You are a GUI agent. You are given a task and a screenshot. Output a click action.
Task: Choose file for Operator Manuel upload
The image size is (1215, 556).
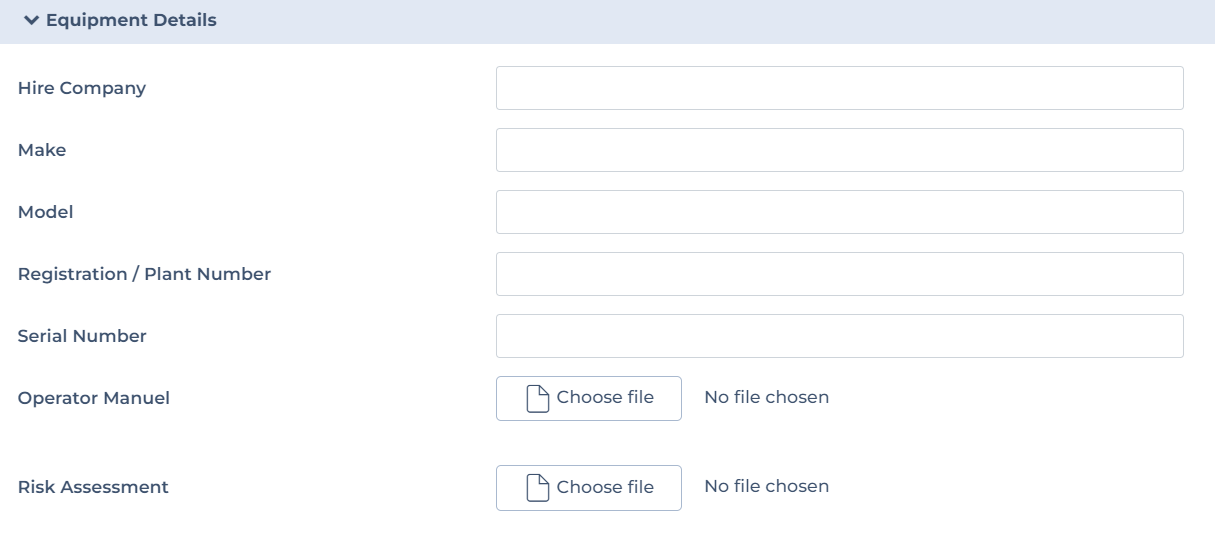point(589,398)
